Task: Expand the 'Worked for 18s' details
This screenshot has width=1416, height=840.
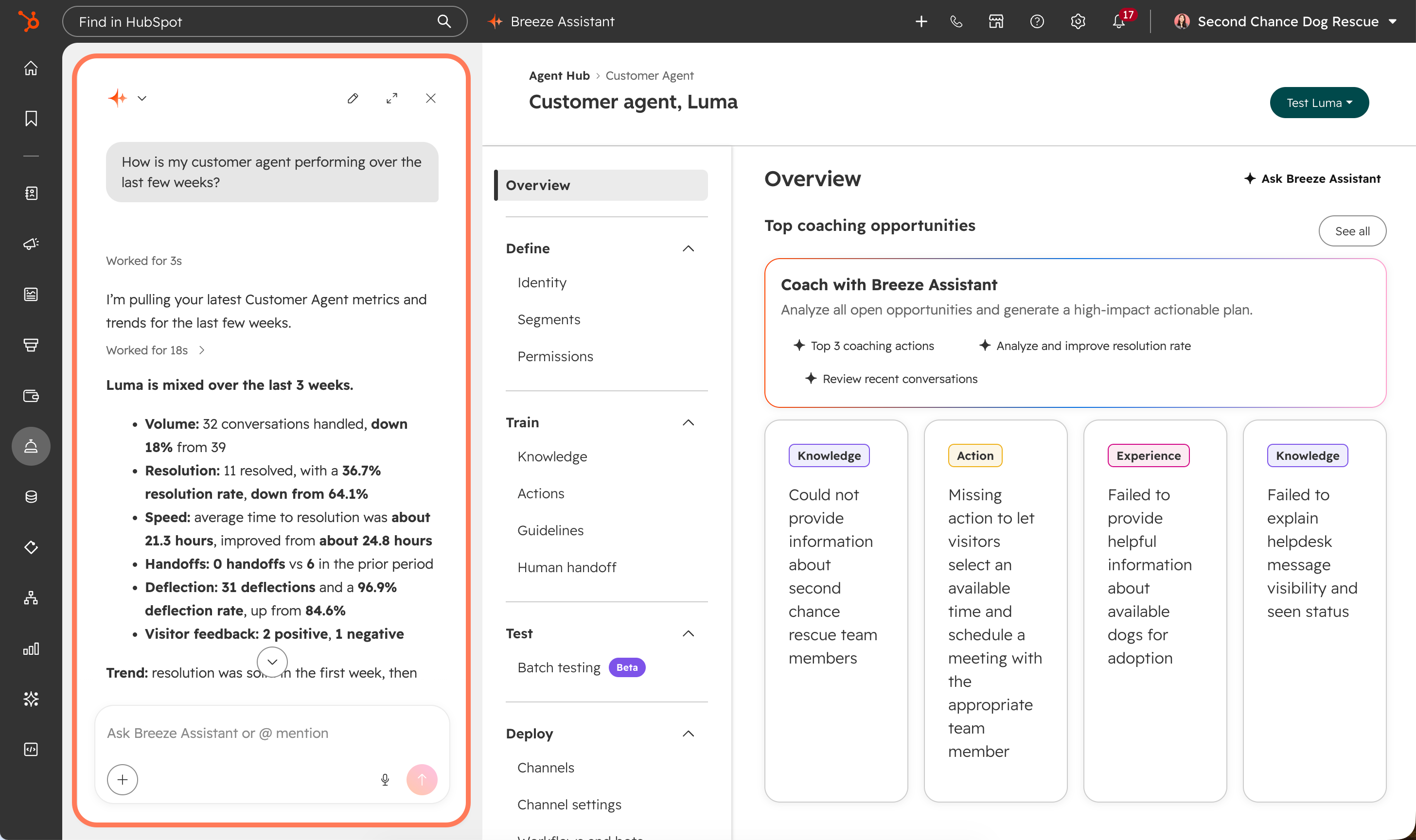Action: tap(156, 350)
